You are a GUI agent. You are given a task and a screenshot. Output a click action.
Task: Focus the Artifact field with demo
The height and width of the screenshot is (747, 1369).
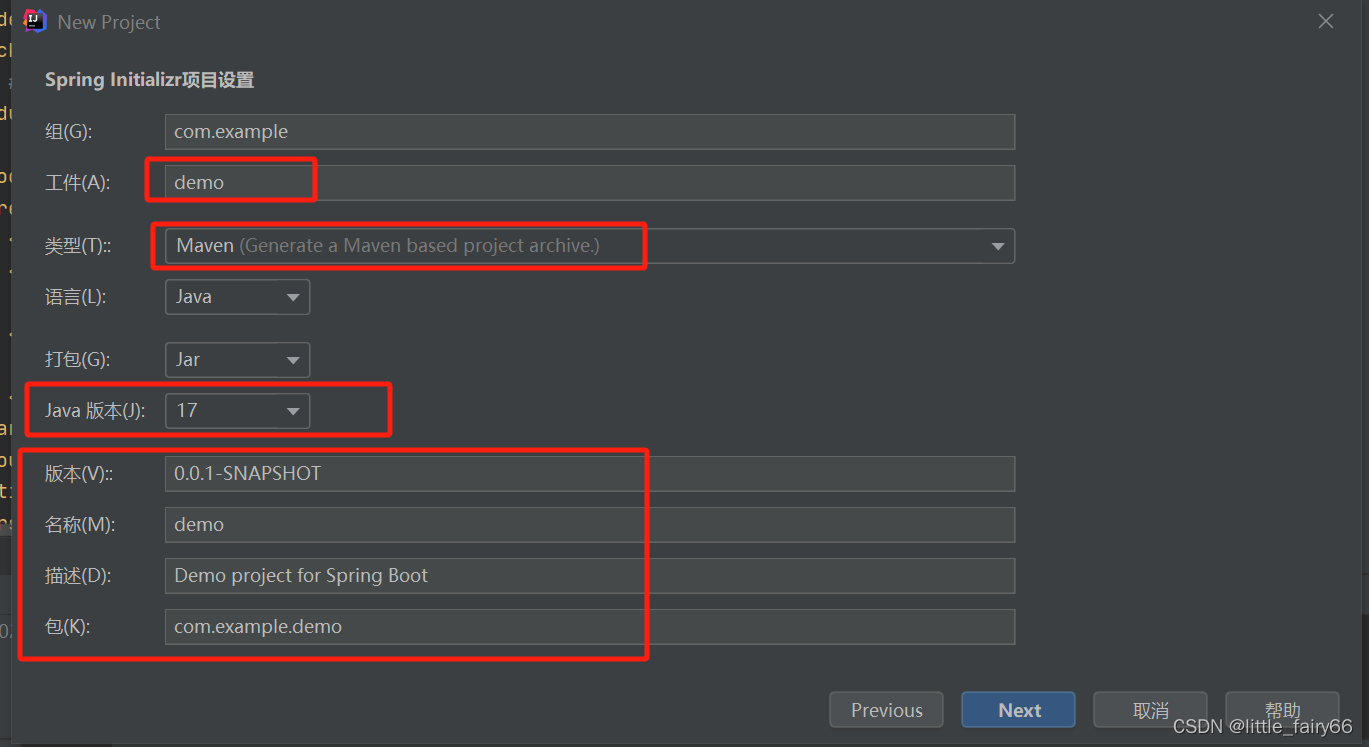click(x=590, y=183)
